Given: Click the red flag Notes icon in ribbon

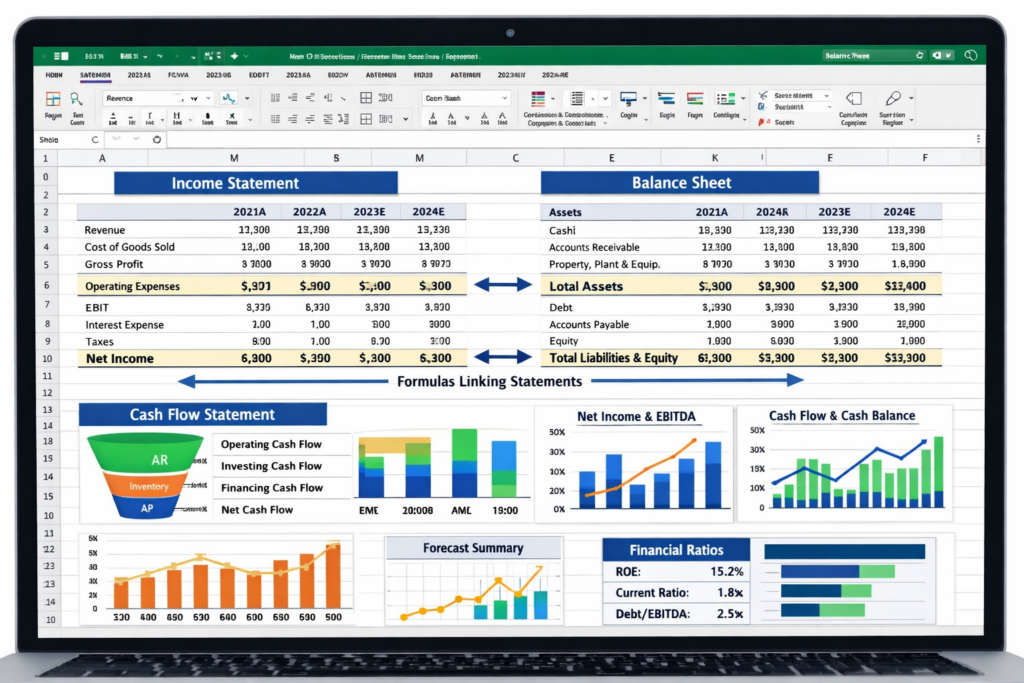Looking at the screenshot, I should point(762,122).
